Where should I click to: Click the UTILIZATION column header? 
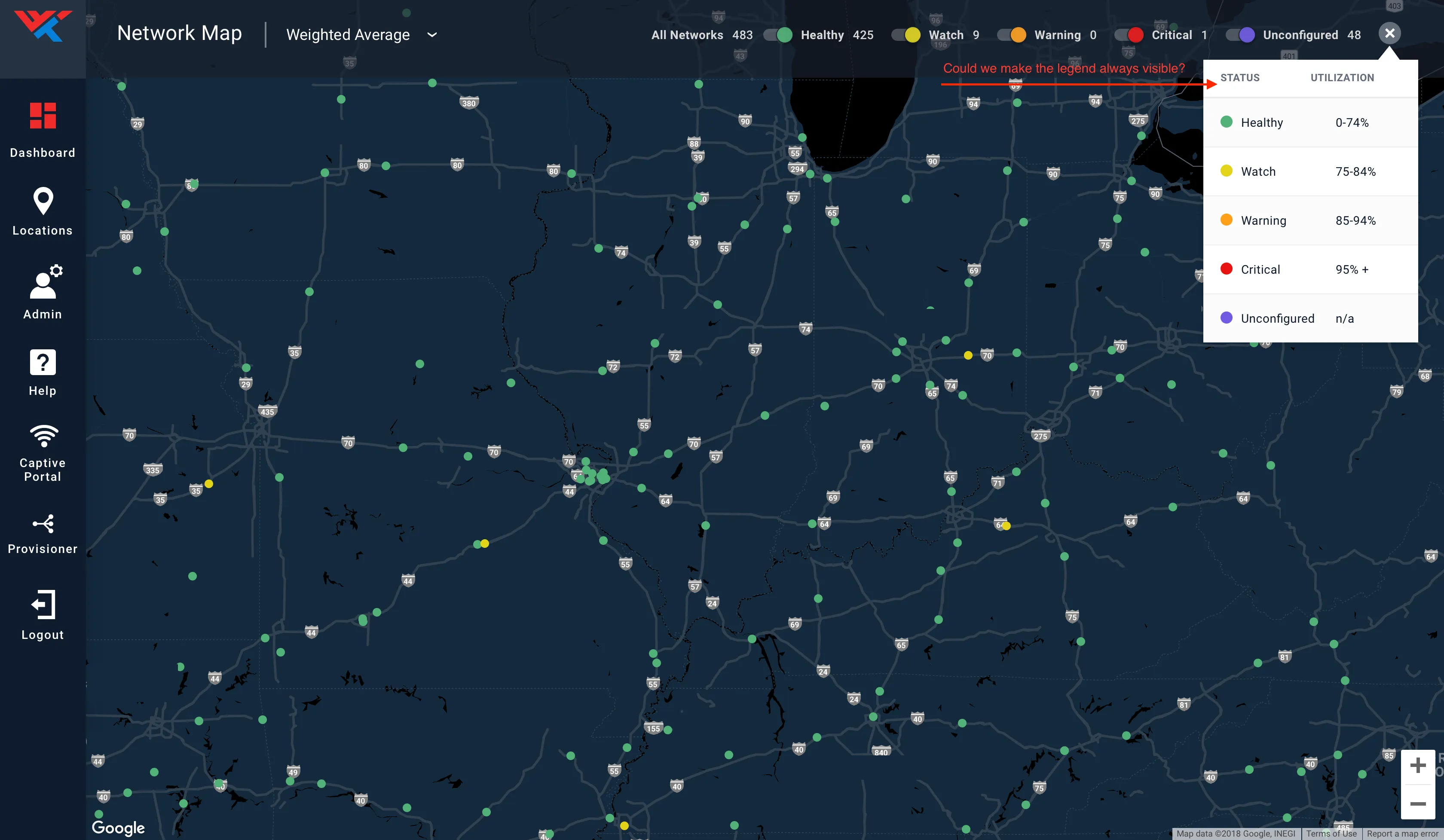coord(1342,78)
